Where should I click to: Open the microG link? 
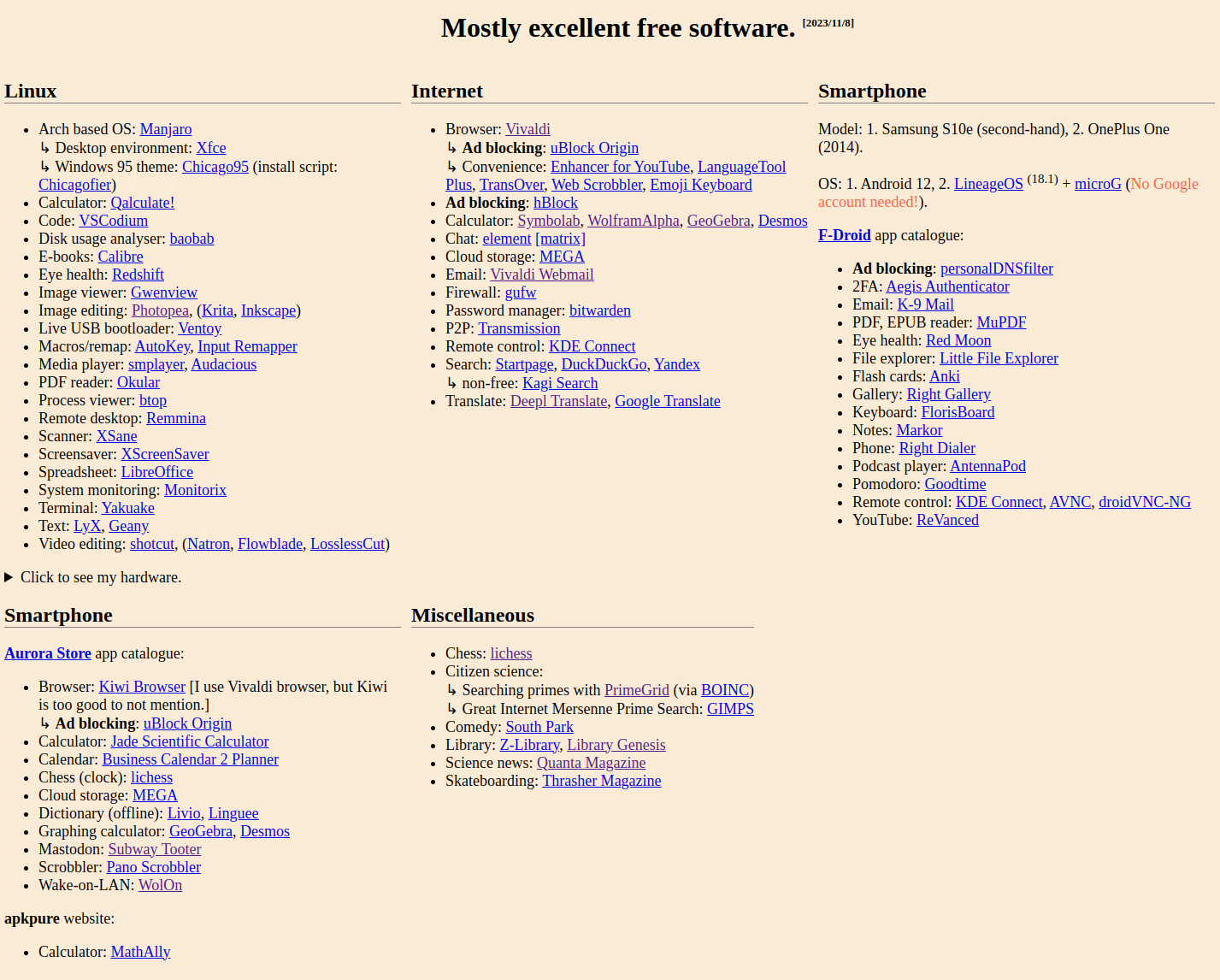[1098, 184]
